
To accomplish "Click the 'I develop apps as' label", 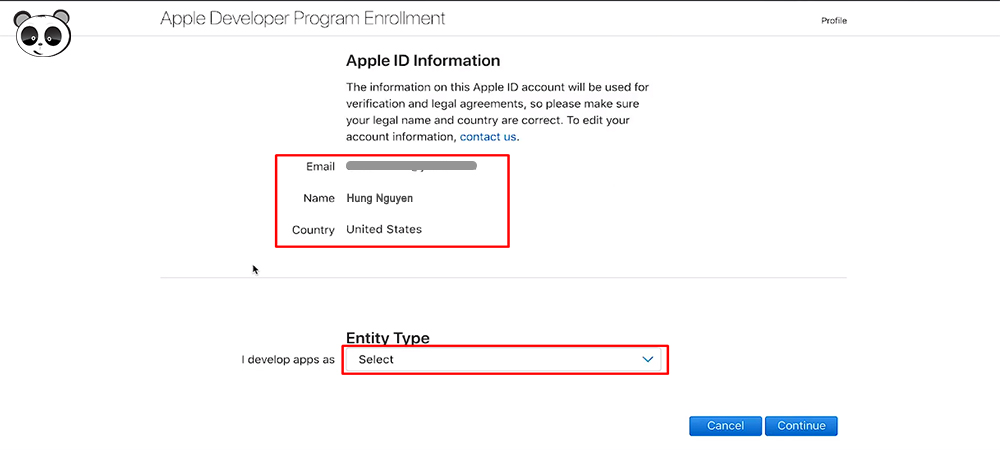I will click(288, 359).
